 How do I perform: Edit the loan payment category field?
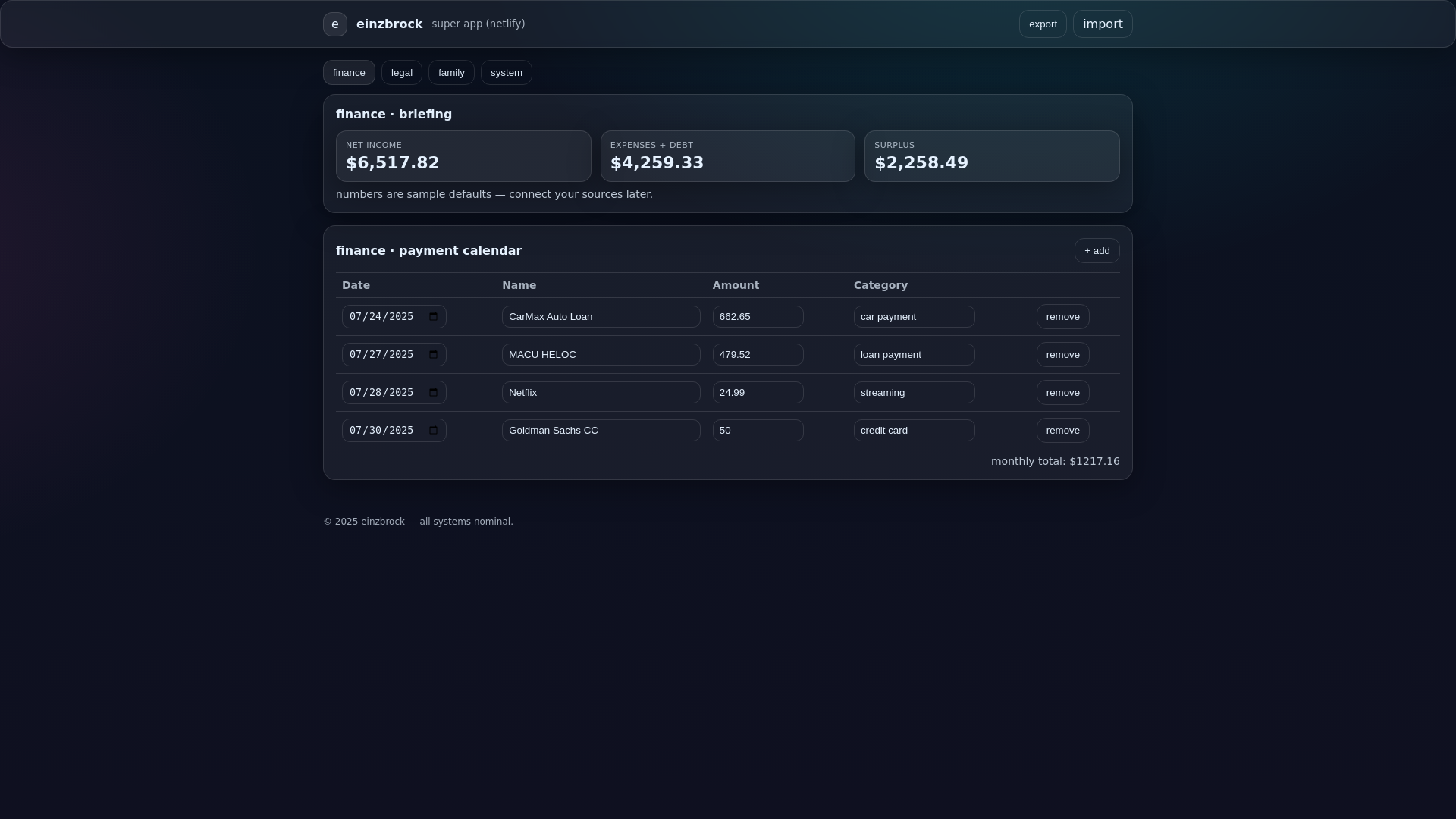(915, 355)
